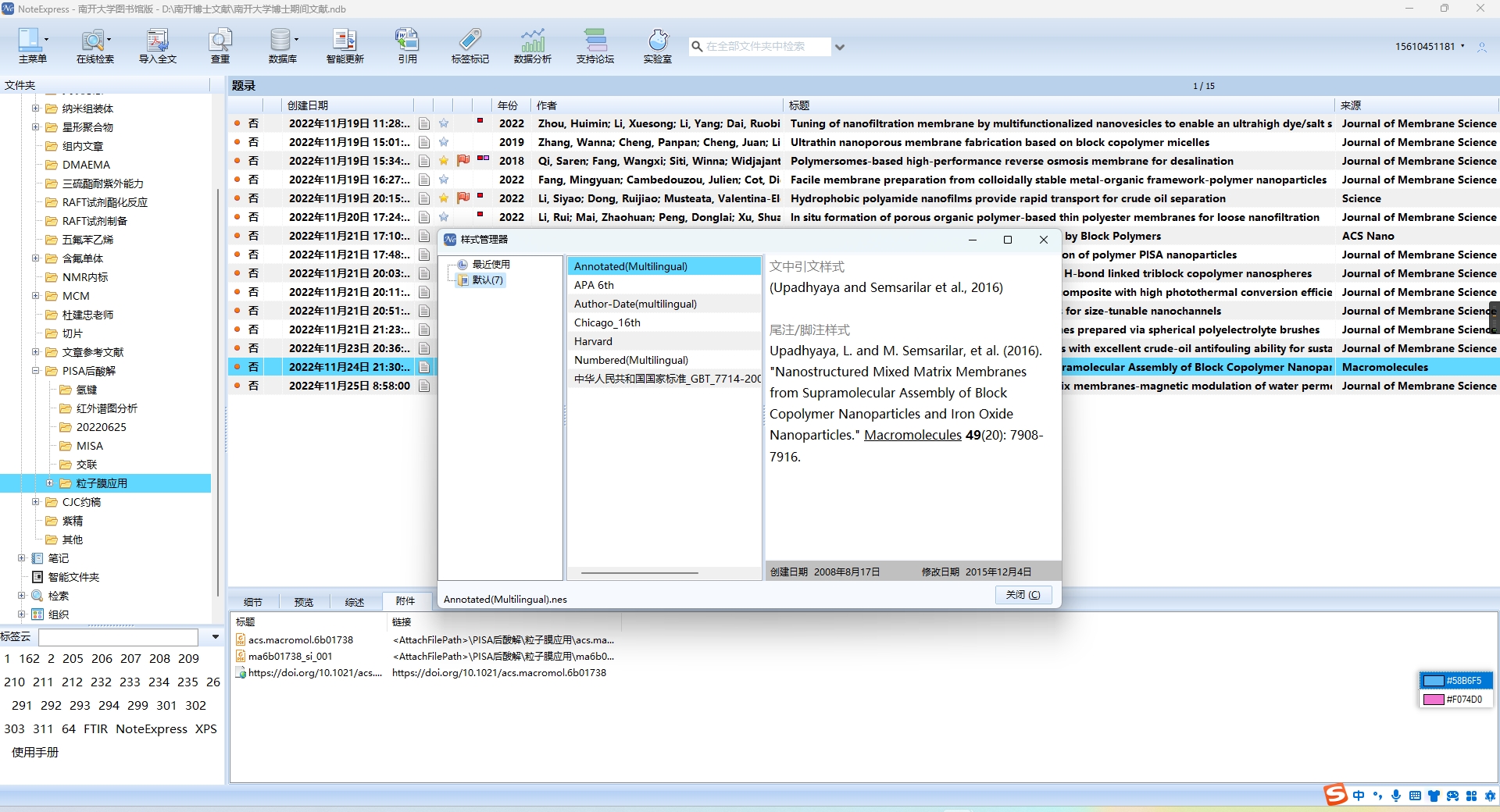Switch to the 附件 attachments tab

(x=405, y=601)
